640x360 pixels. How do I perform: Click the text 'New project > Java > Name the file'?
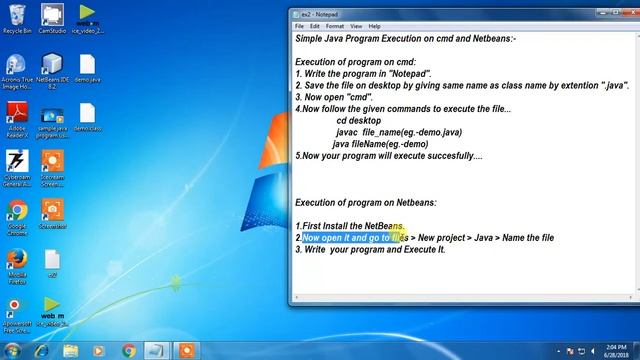click(486, 238)
